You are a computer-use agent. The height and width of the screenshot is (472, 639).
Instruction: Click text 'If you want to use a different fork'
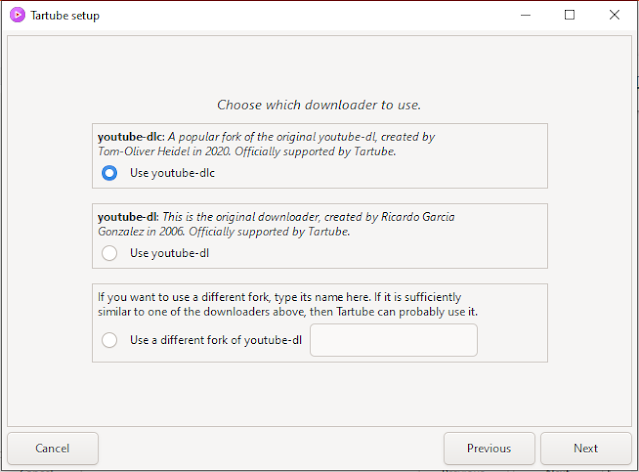[183, 297]
